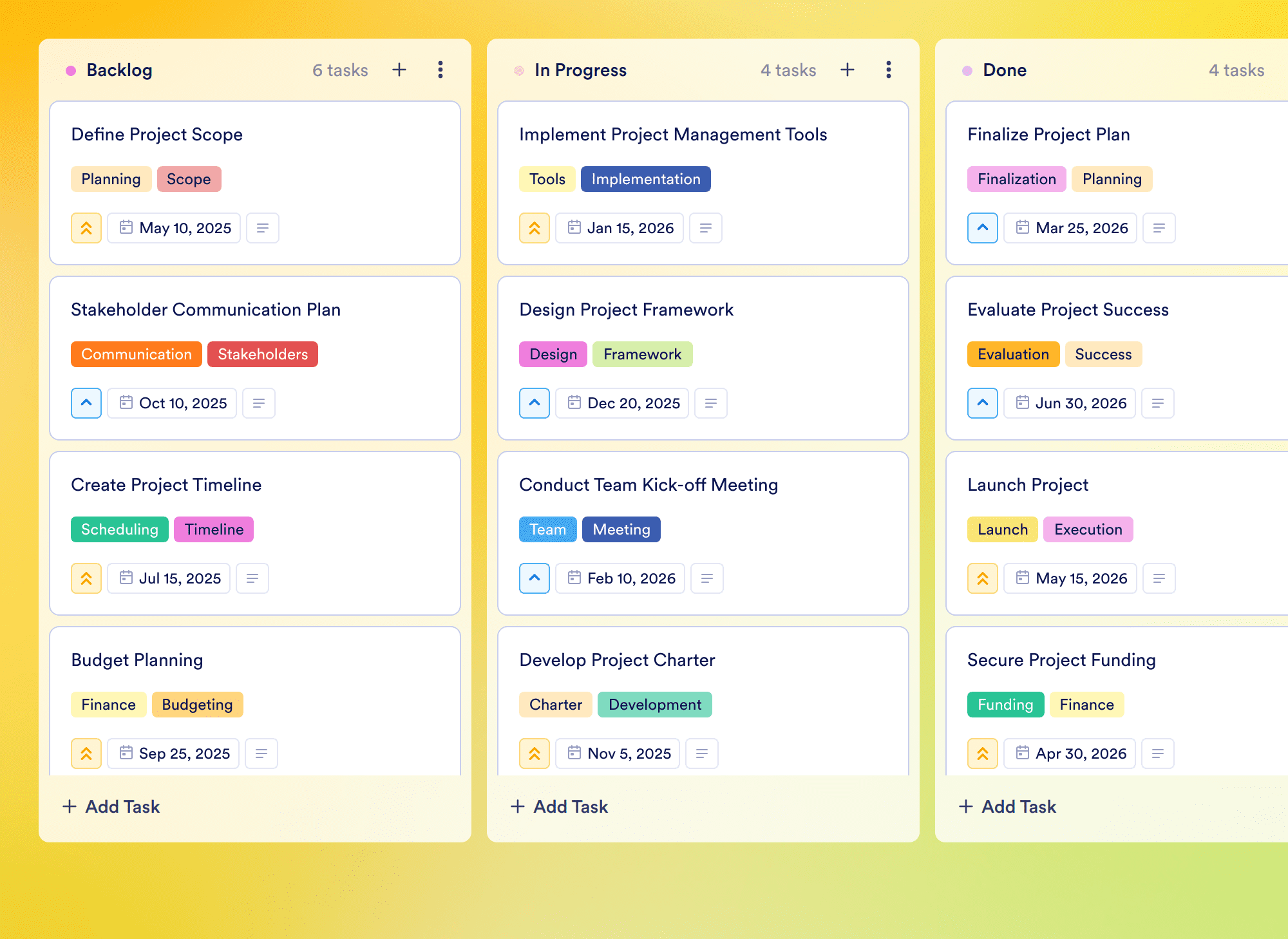Click the Meeting tag
Viewport: 1288px width, 939px height.
621,529
